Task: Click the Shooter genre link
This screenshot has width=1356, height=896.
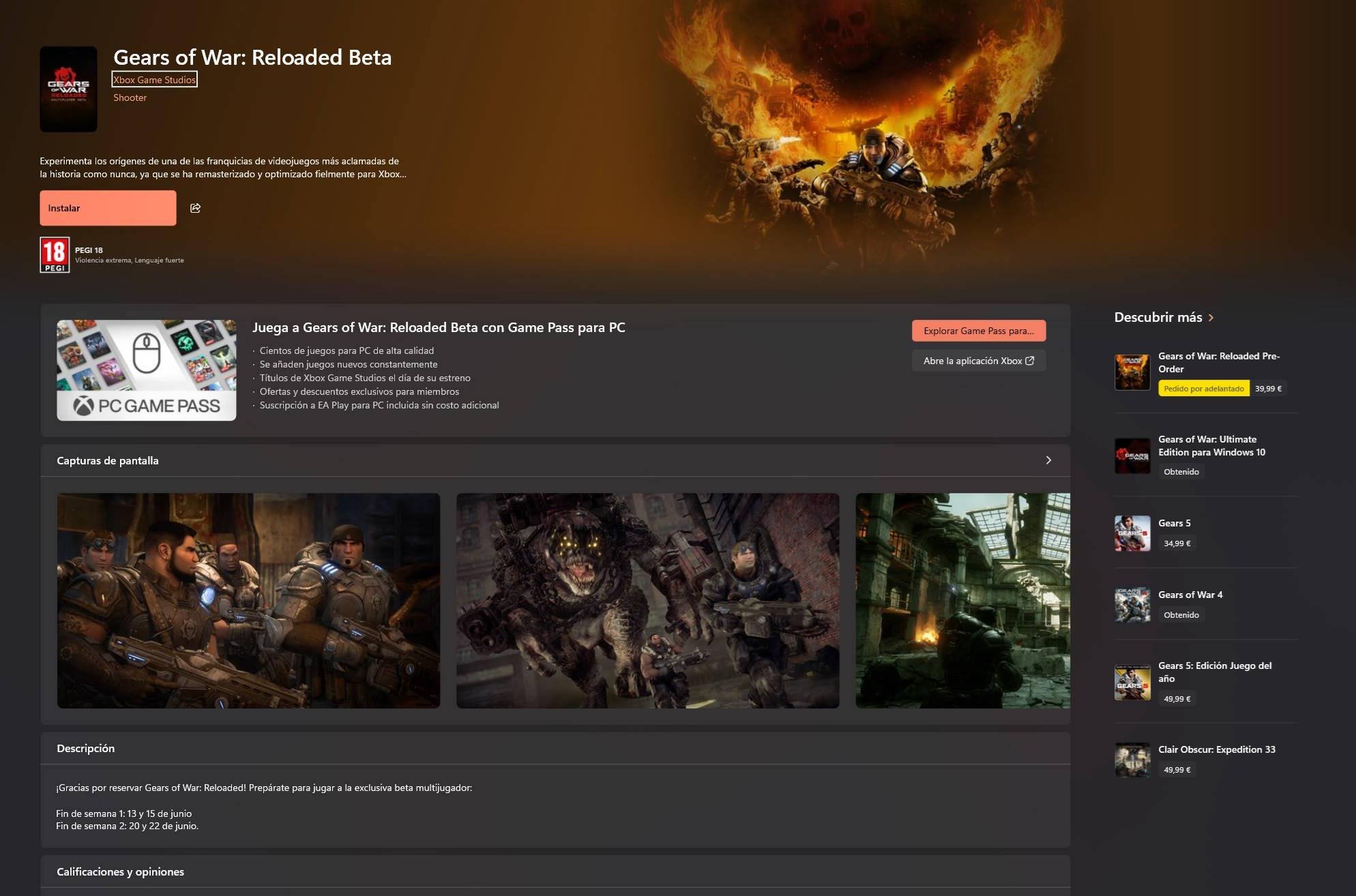Action: 130,98
